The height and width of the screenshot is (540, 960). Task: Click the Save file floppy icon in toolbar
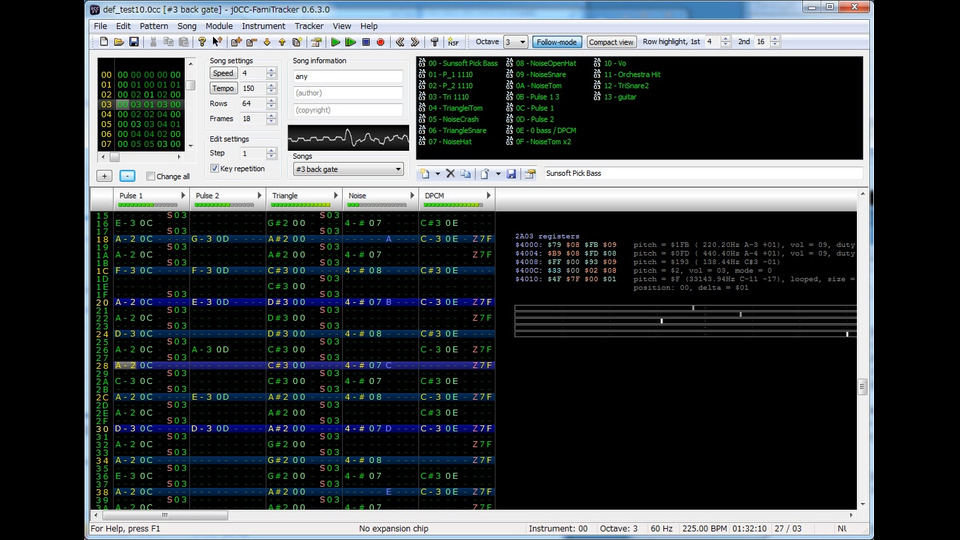[x=134, y=42]
